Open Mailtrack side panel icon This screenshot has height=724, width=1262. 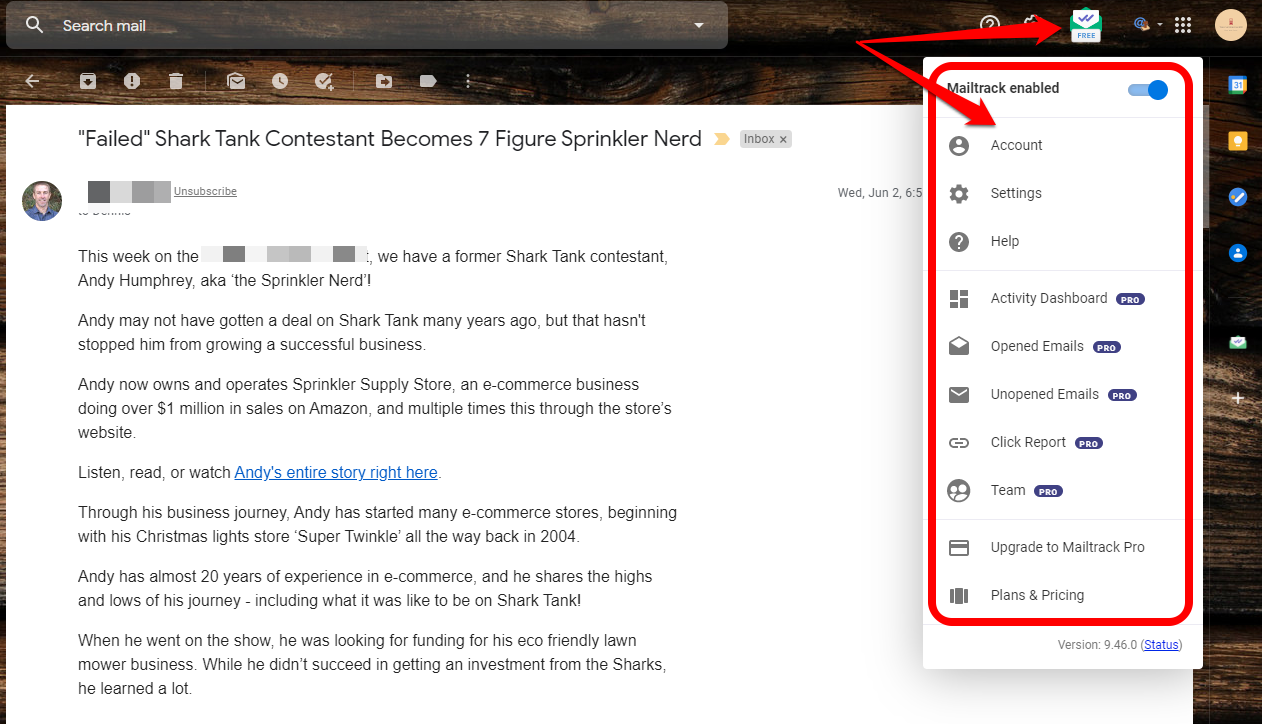pyautogui.click(x=1238, y=342)
